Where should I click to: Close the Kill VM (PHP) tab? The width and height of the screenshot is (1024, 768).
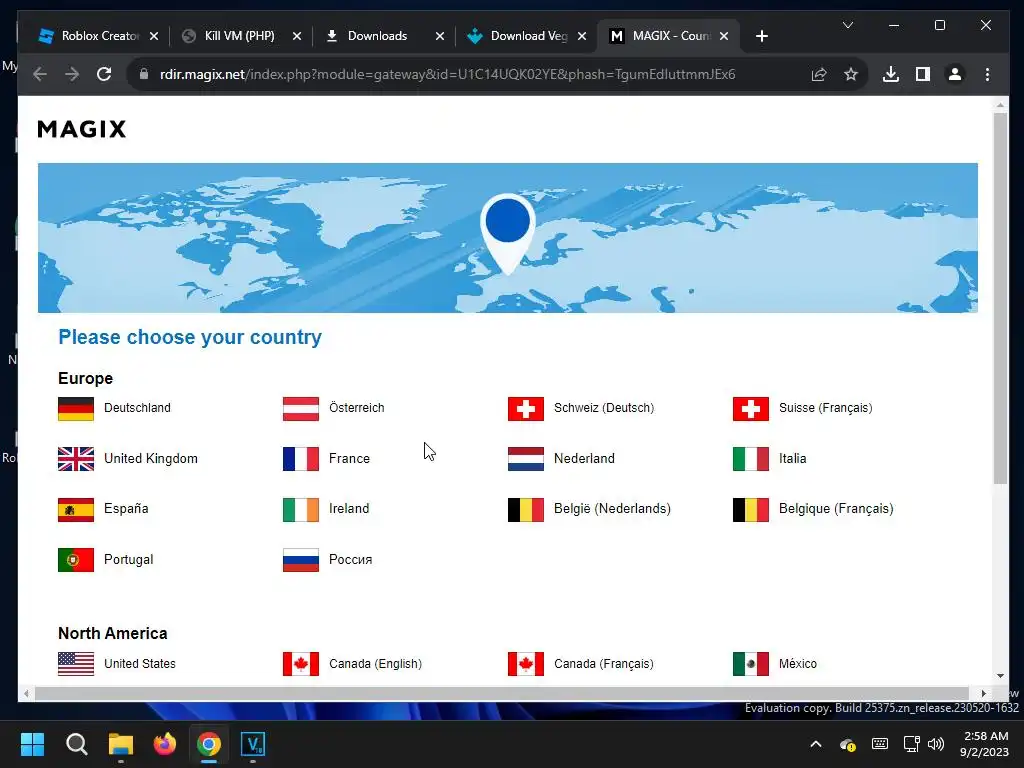coord(297,36)
